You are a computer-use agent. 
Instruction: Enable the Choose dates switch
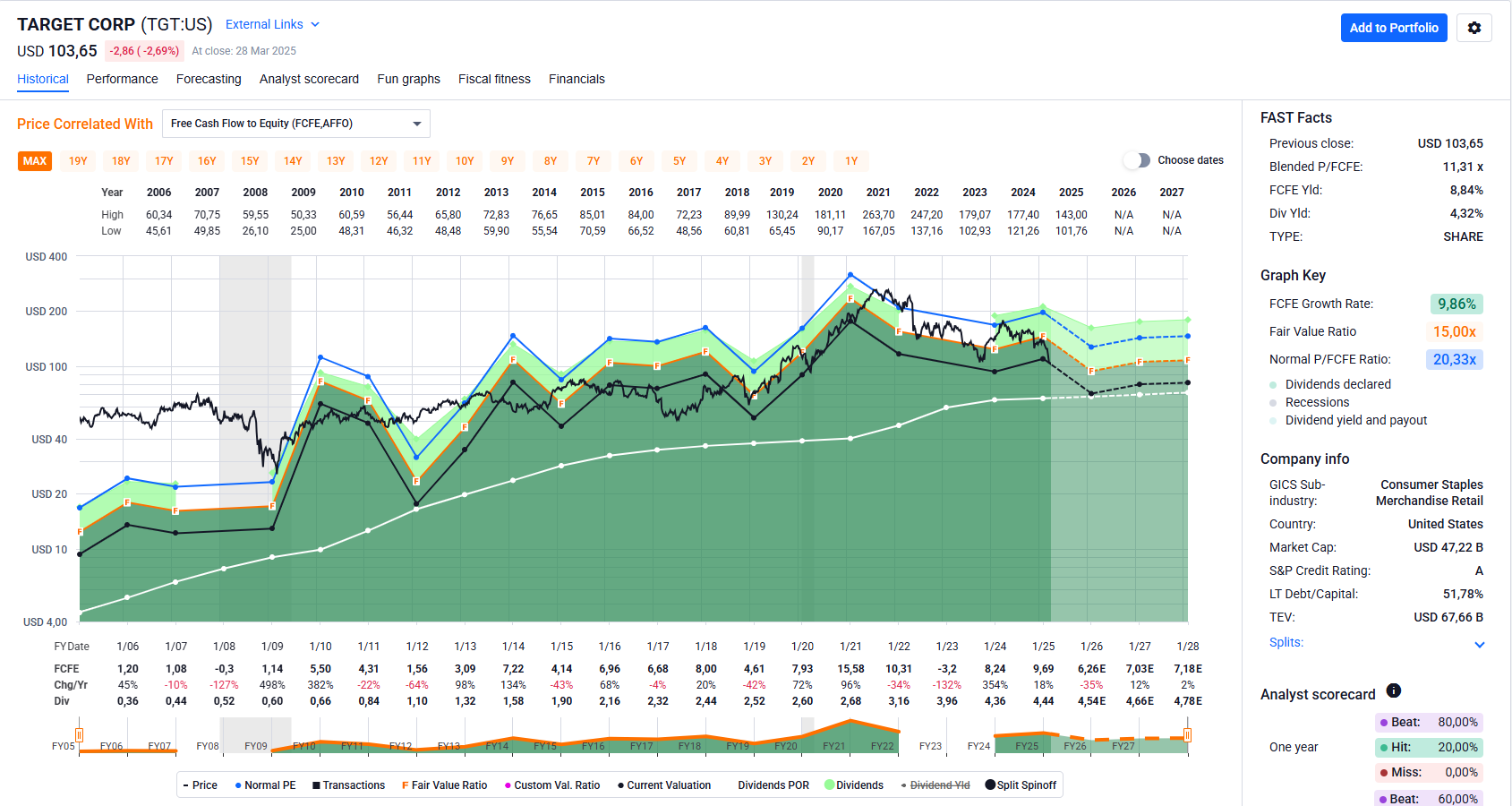[x=1137, y=160]
